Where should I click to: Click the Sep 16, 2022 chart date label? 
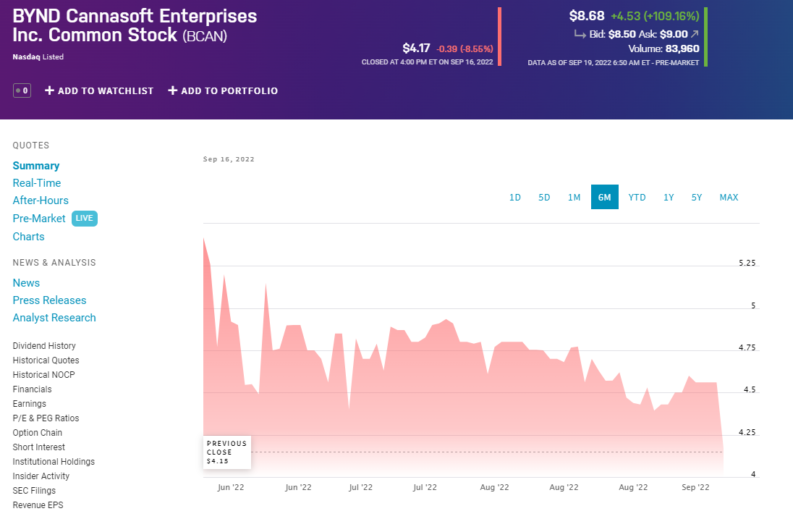click(229, 159)
